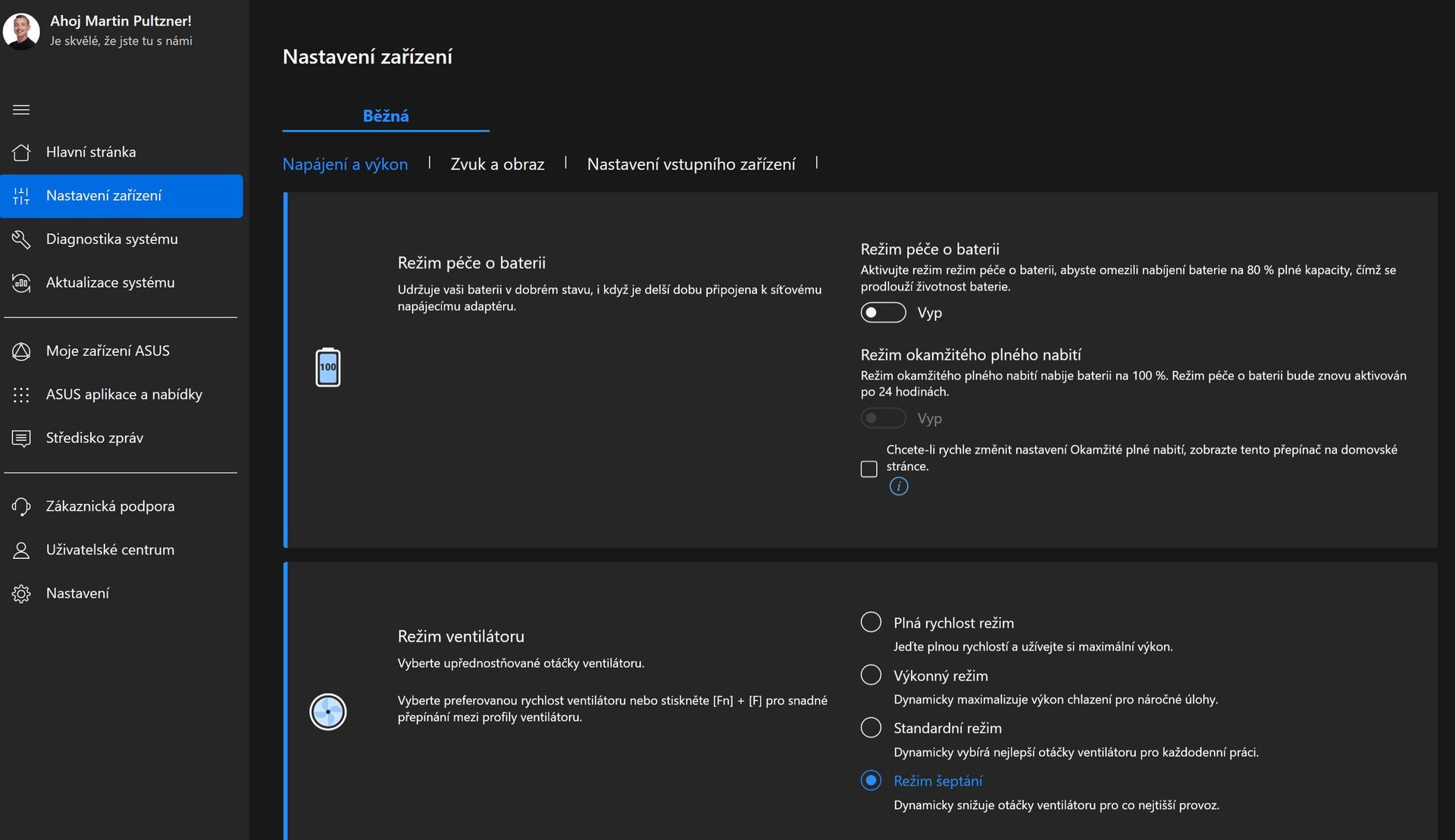Toggle Režim péče o baterii switch

point(883,313)
